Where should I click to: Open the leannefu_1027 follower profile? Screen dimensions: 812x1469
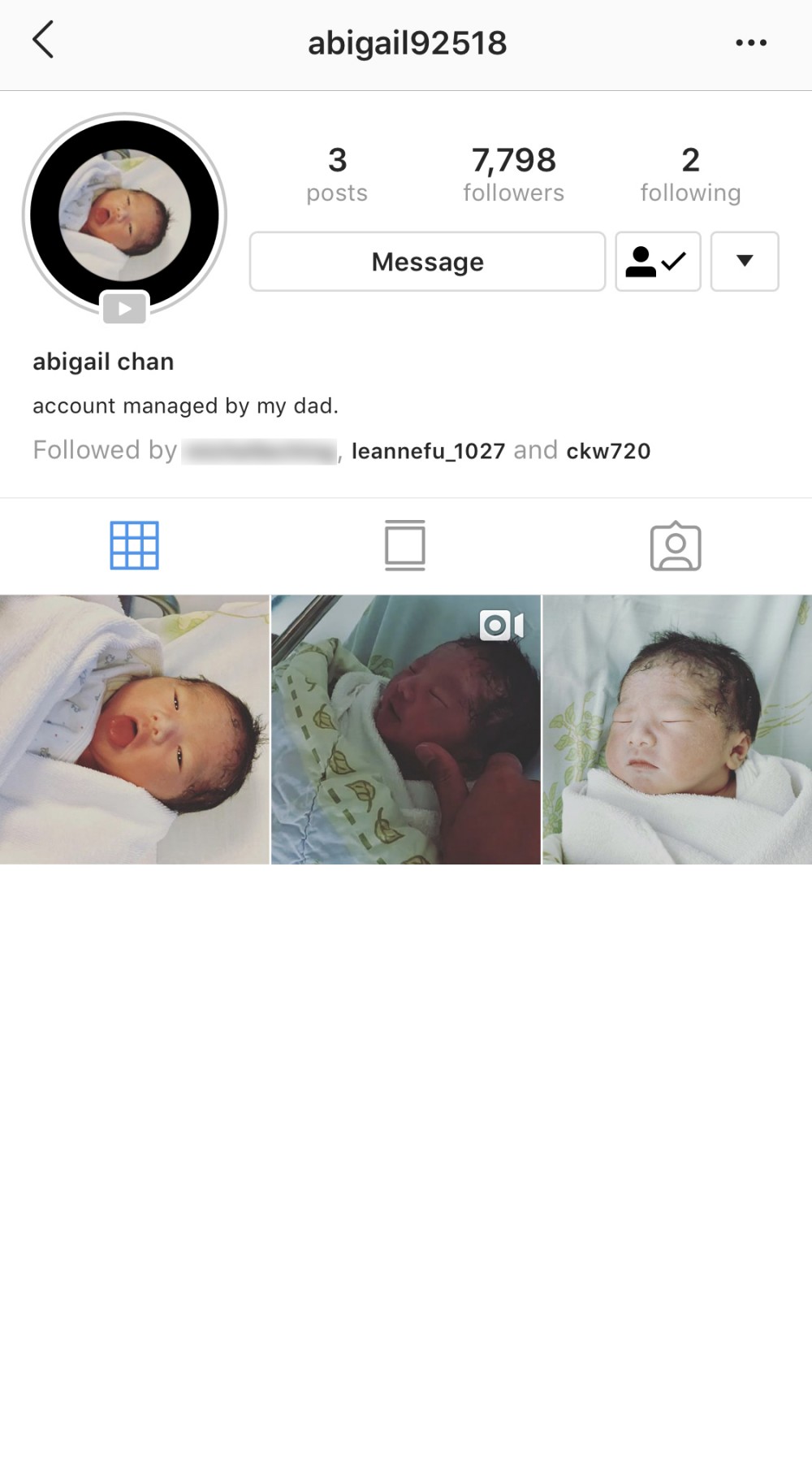coord(428,451)
